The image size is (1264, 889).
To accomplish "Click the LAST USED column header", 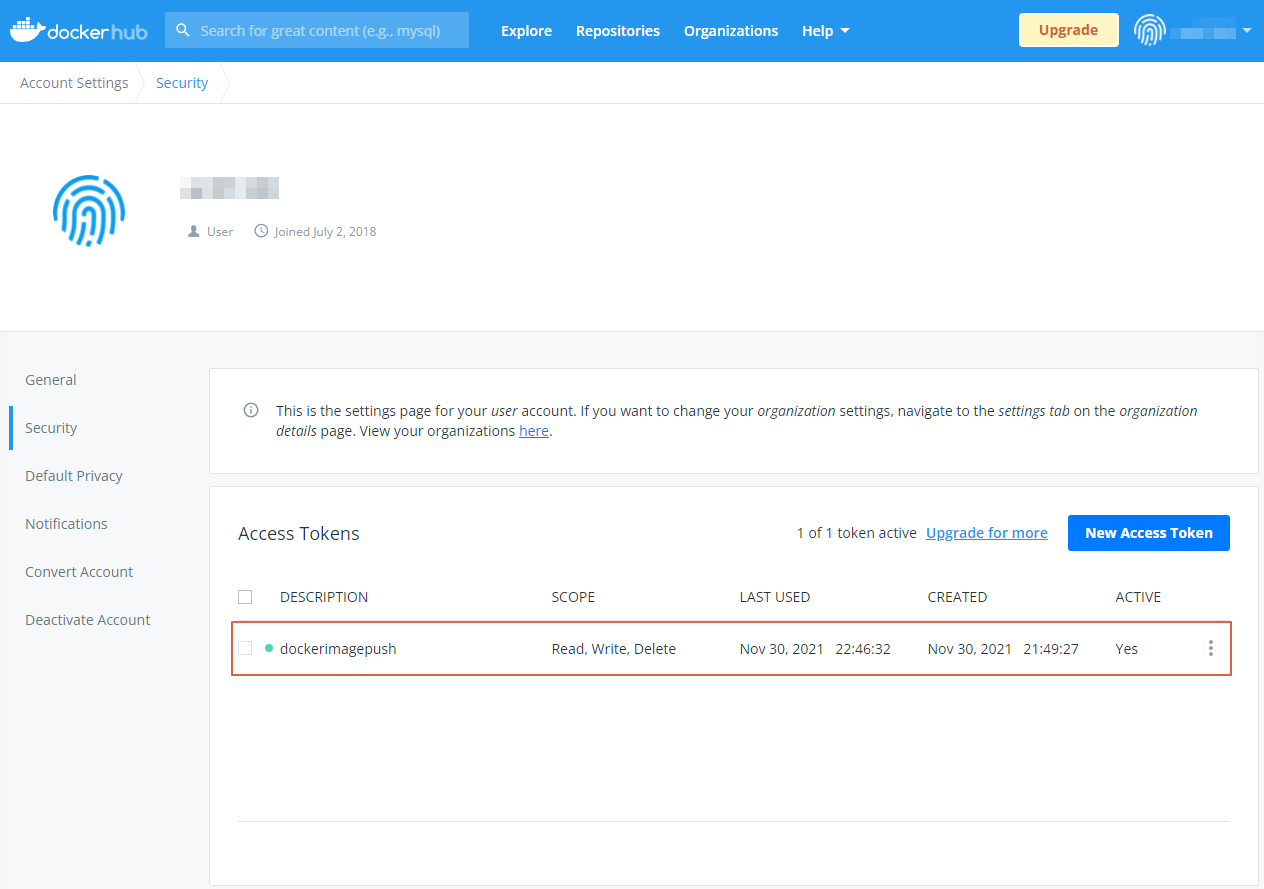I will 775,597.
